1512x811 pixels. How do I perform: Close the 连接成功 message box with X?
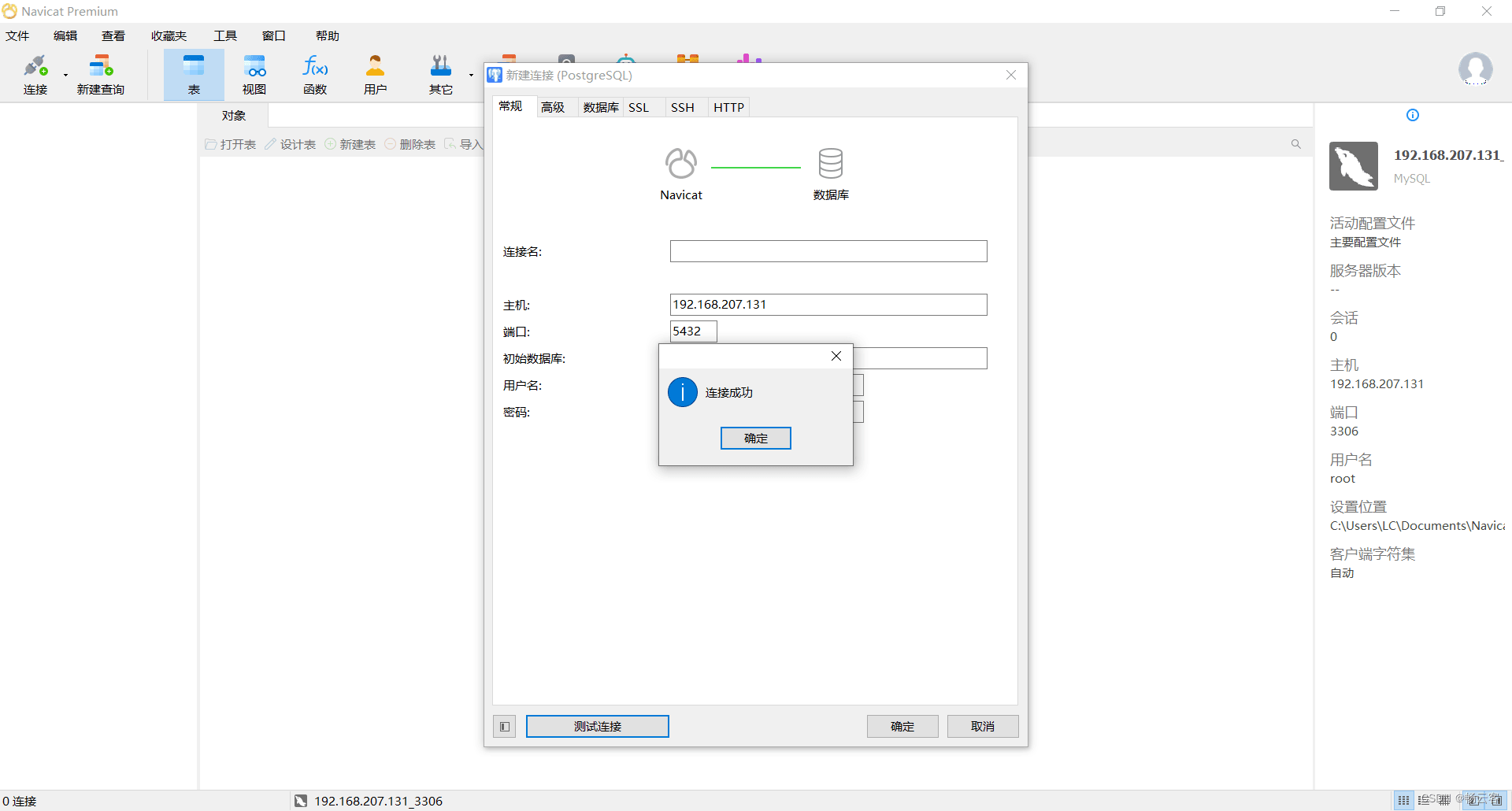(x=836, y=357)
